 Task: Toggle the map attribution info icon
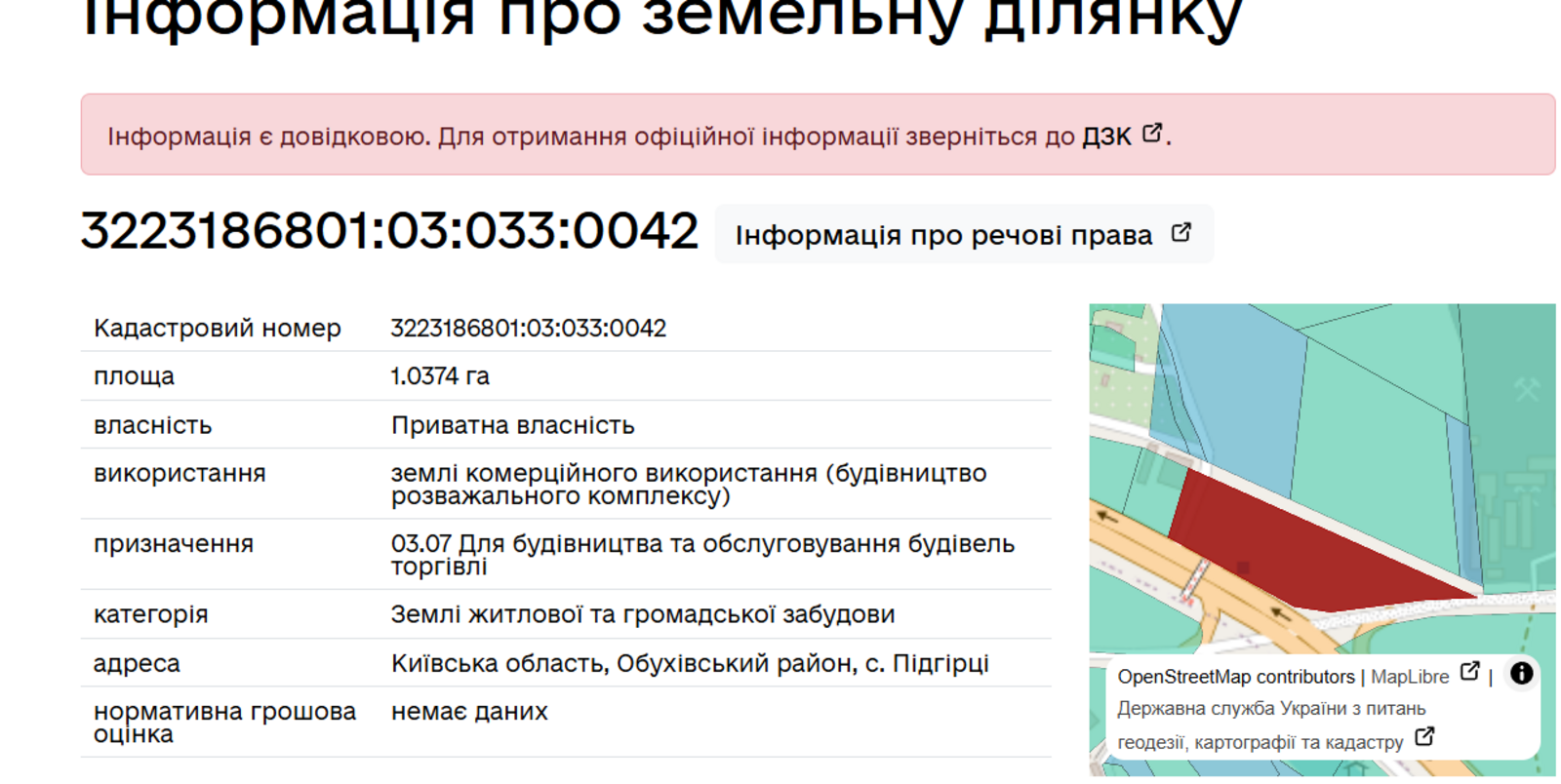[x=1521, y=674]
